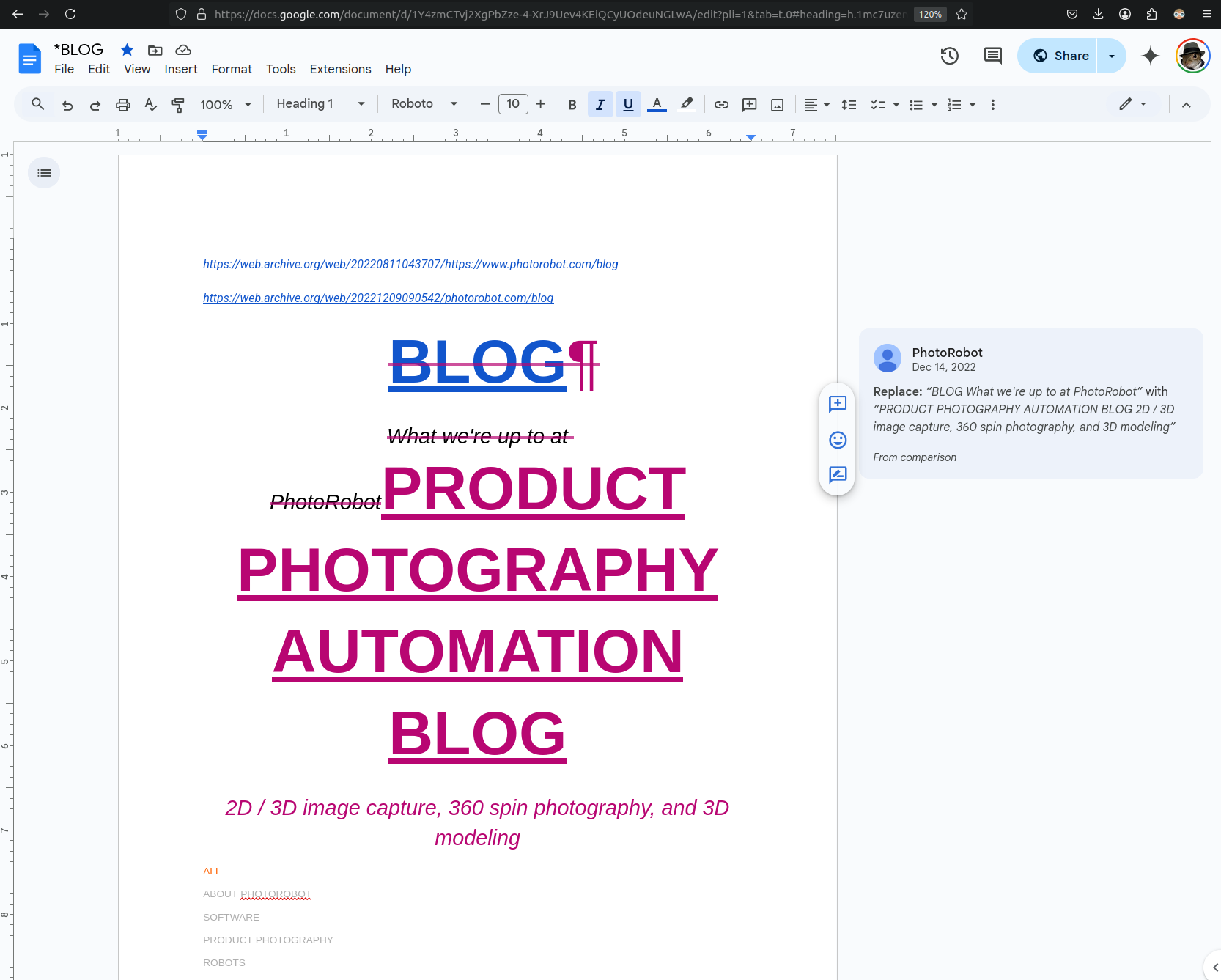Click the search menus magnifier icon
Screen dimensions: 1221x980
click(38, 104)
